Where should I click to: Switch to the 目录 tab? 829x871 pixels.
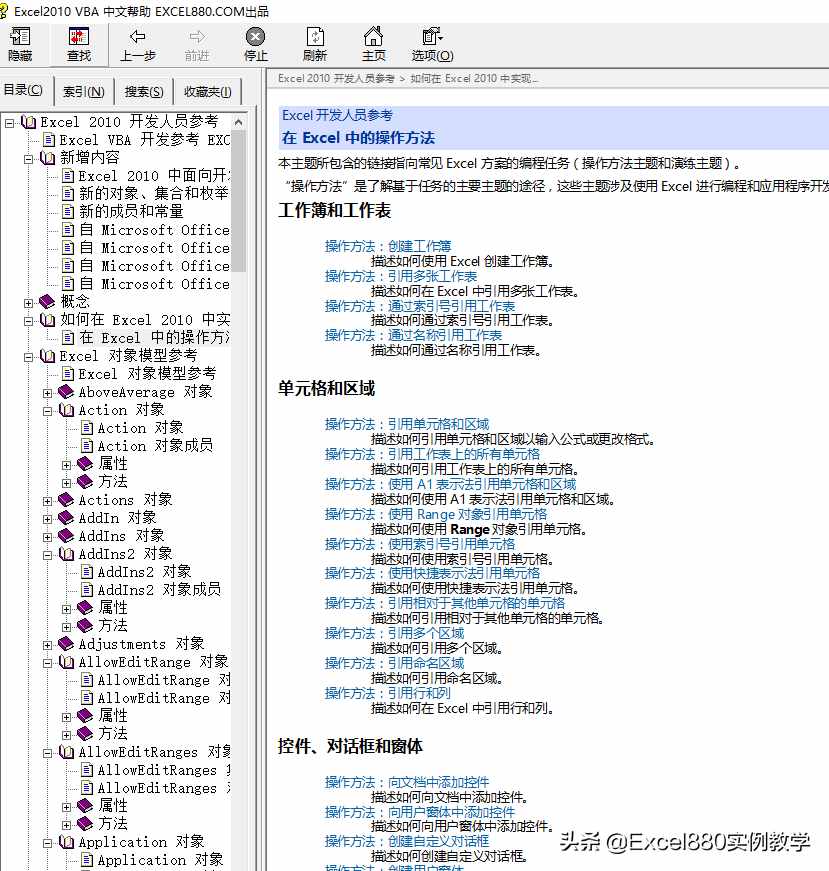23,90
